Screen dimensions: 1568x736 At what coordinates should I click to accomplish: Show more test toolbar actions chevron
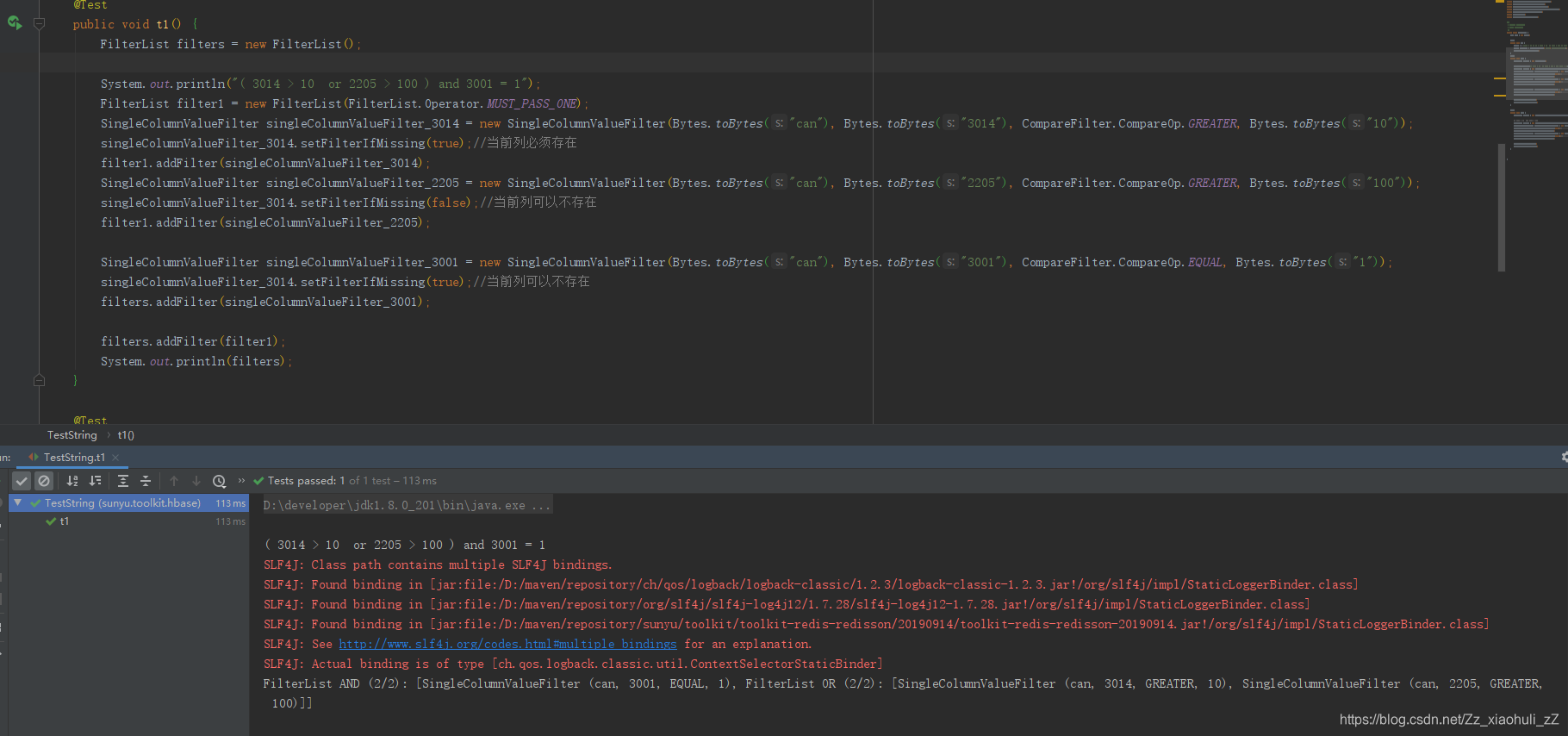pyautogui.click(x=241, y=481)
